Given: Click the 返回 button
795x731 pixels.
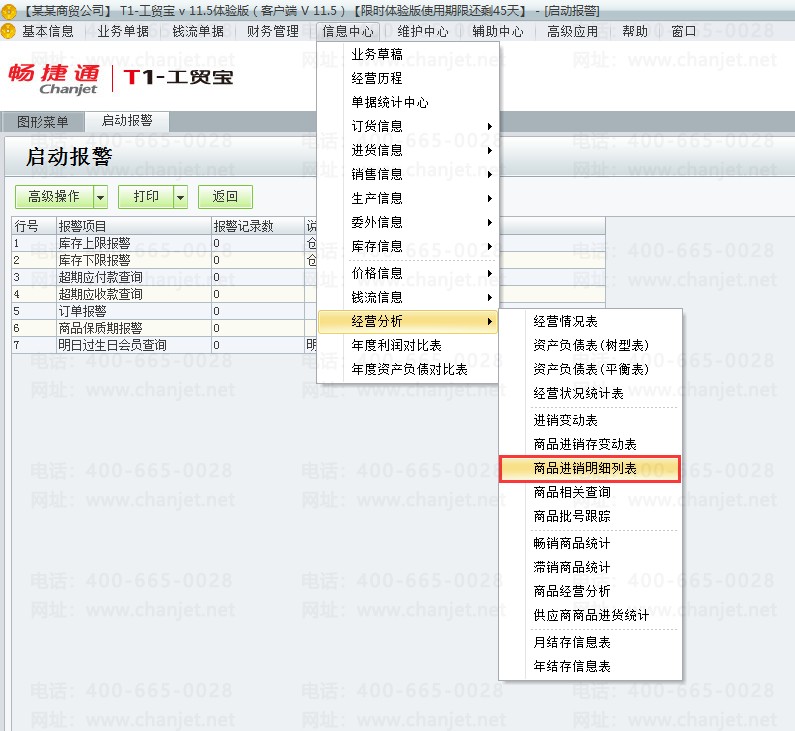Looking at the screenshot, I should 225,196.
